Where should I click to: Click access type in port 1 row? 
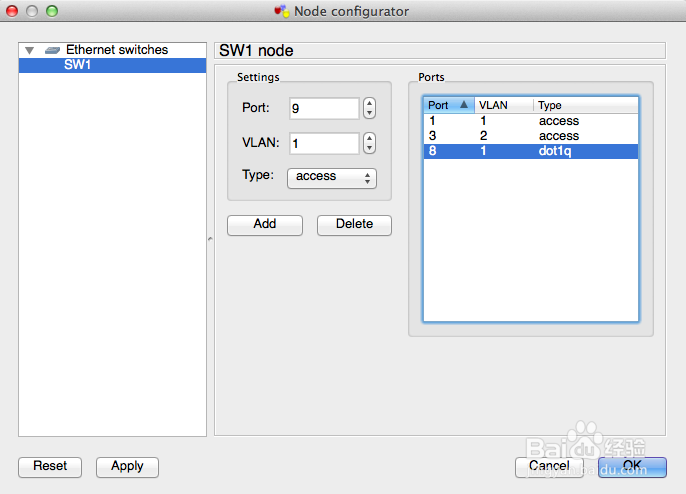click(559, 121)
